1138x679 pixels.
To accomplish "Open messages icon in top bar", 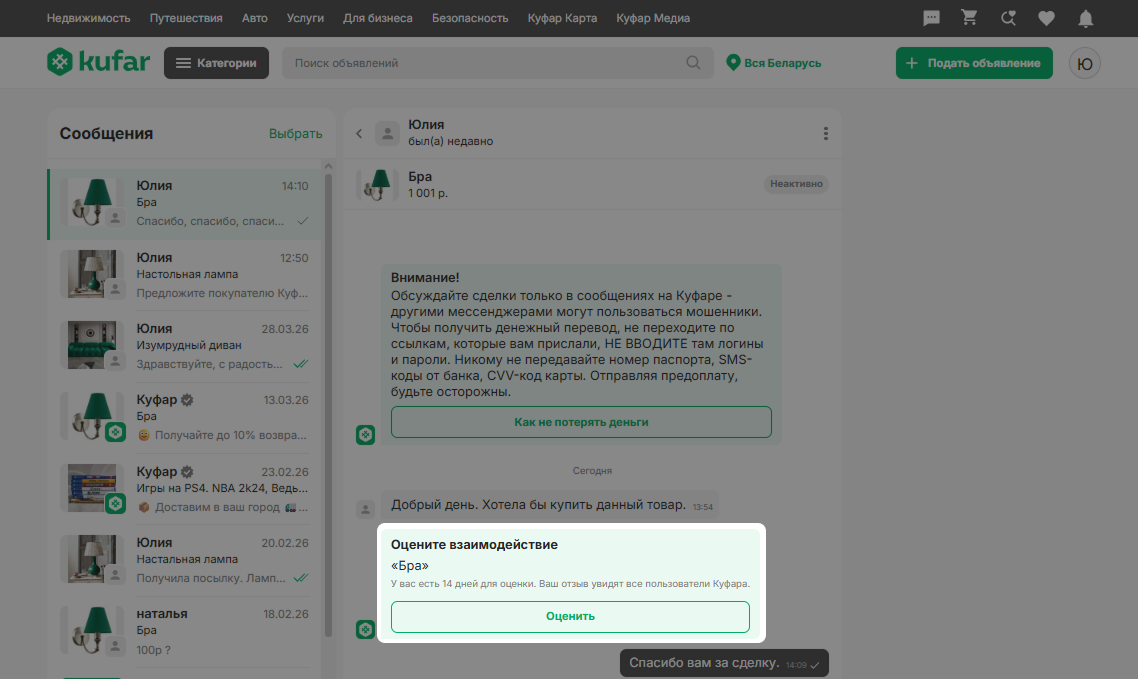I will coord(931,18).
